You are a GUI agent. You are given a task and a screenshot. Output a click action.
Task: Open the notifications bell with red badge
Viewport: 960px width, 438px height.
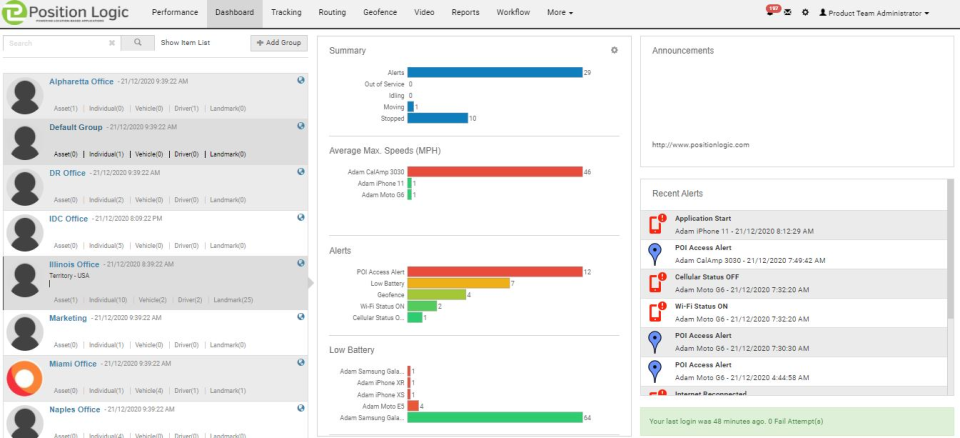pyautogui.click(x=772, y=11)
